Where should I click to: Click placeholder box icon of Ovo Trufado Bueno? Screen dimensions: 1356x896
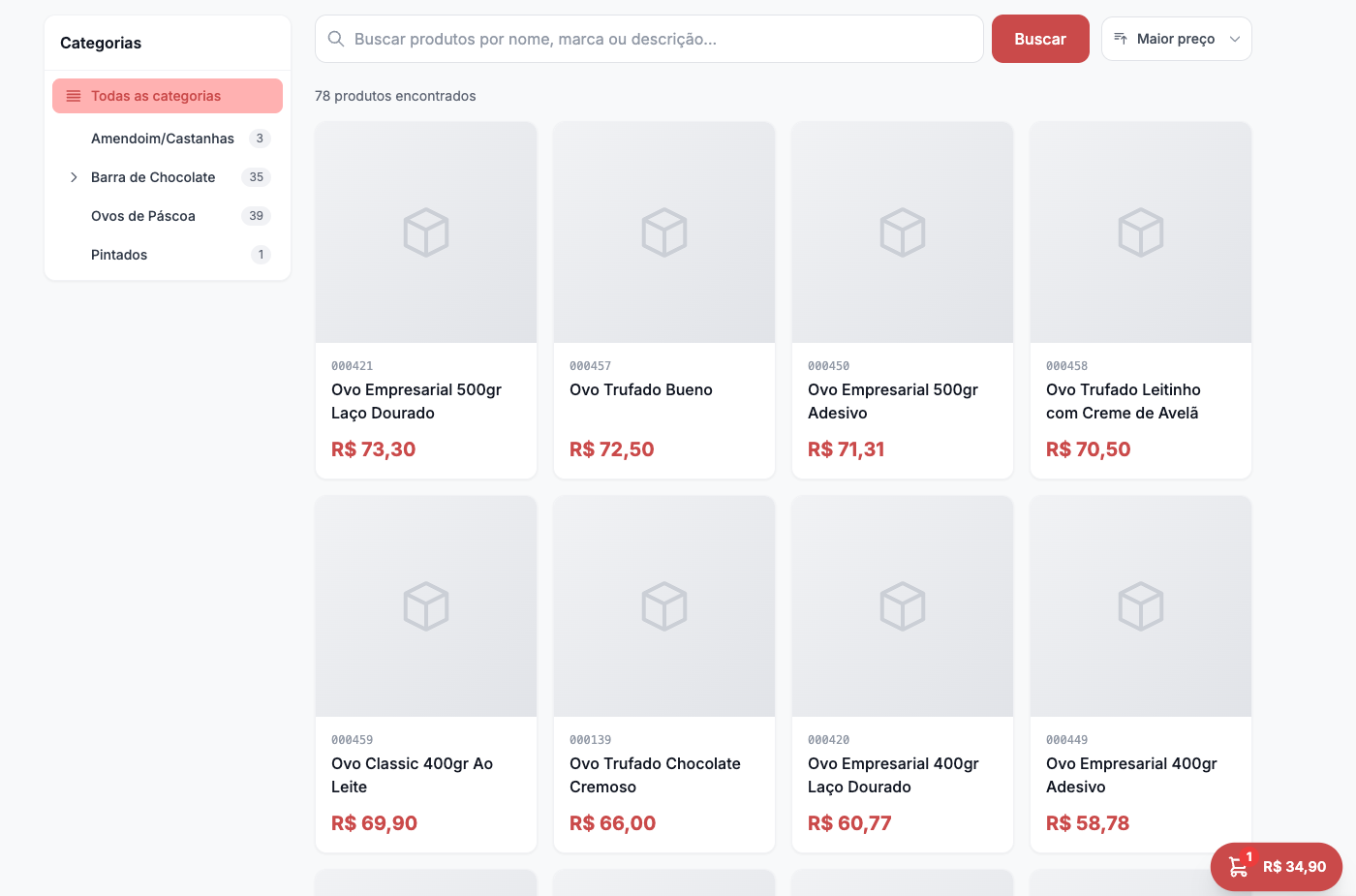(x=664, y=232)
